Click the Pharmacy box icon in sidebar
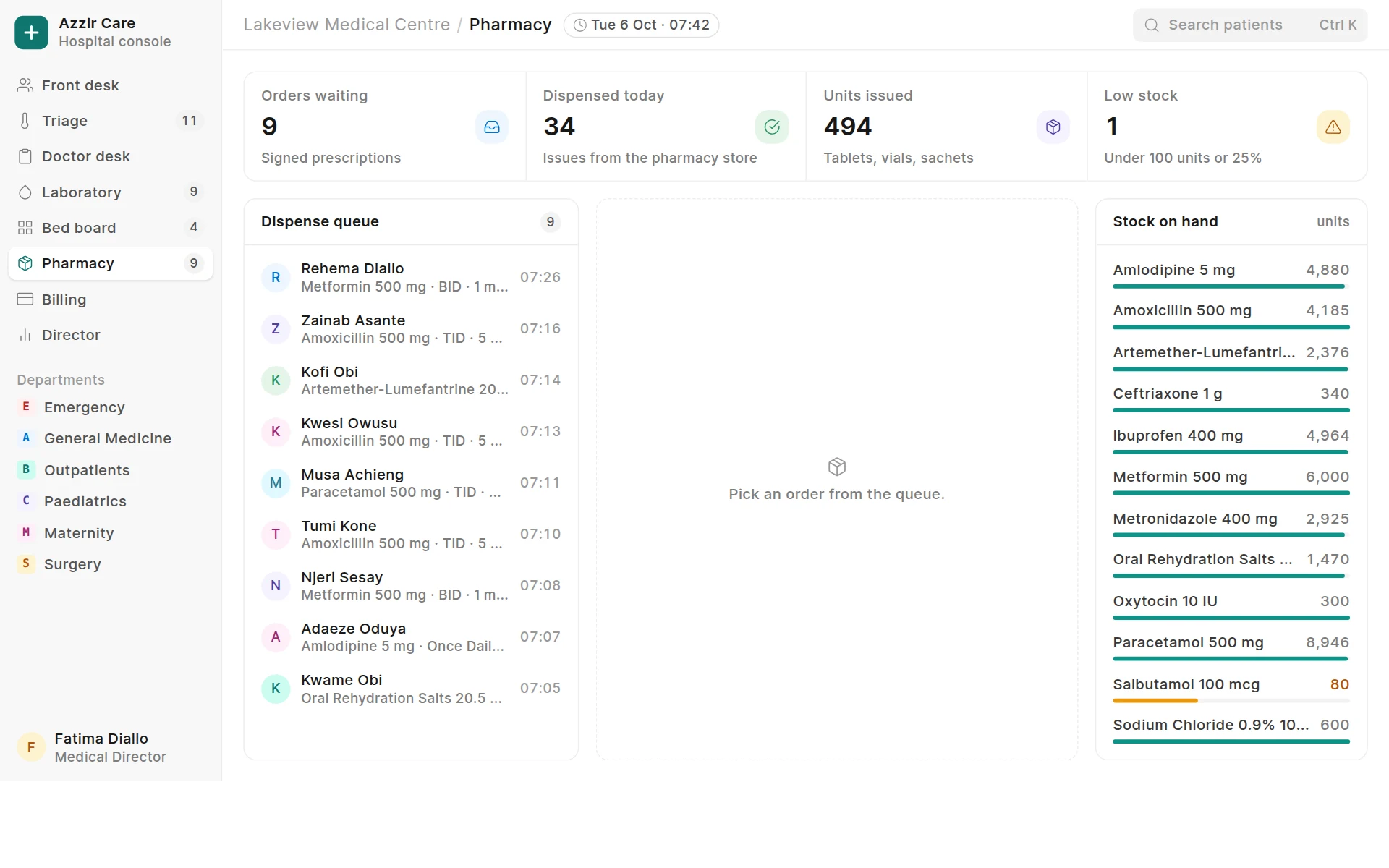1389x868 pixels. point(25,263)
